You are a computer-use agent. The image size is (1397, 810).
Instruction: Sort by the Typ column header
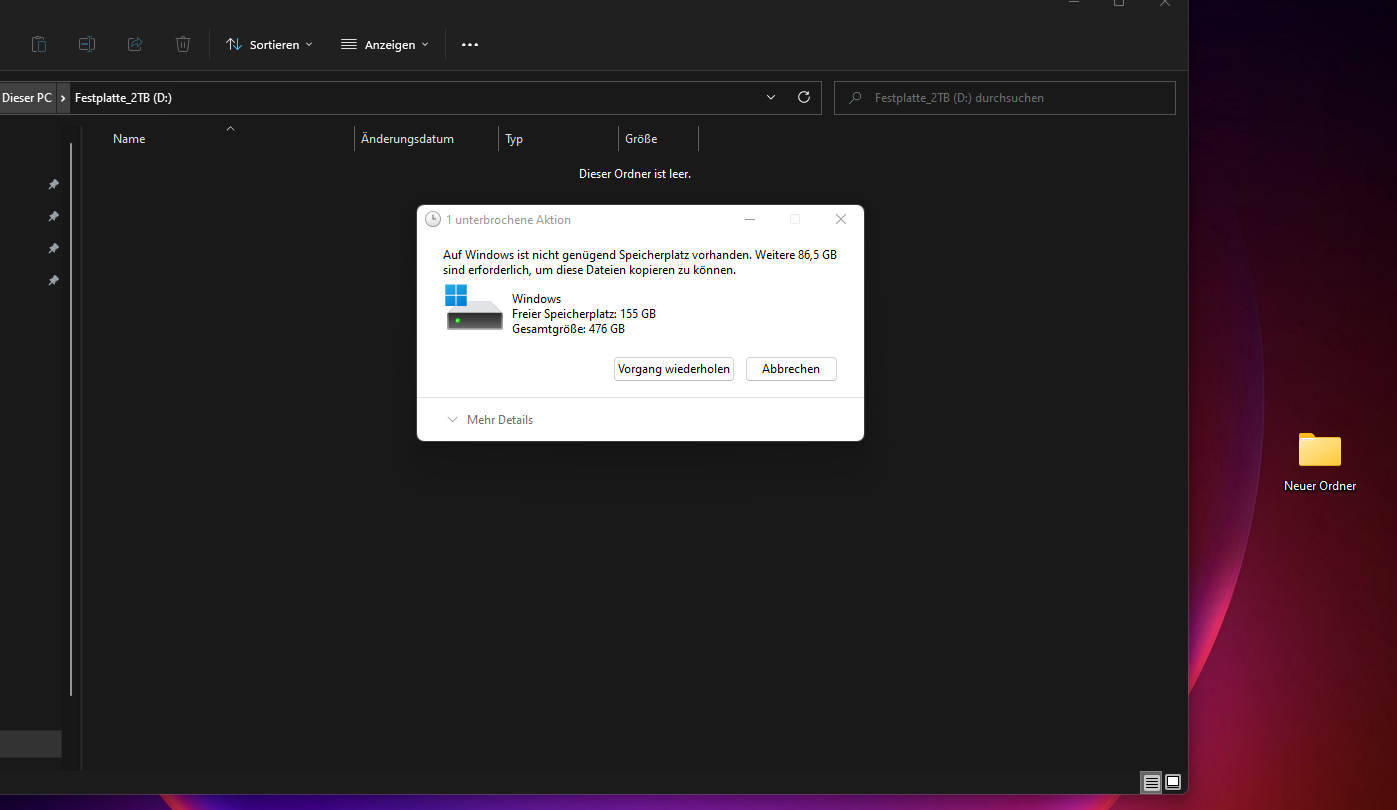click(x=514, y=139)
